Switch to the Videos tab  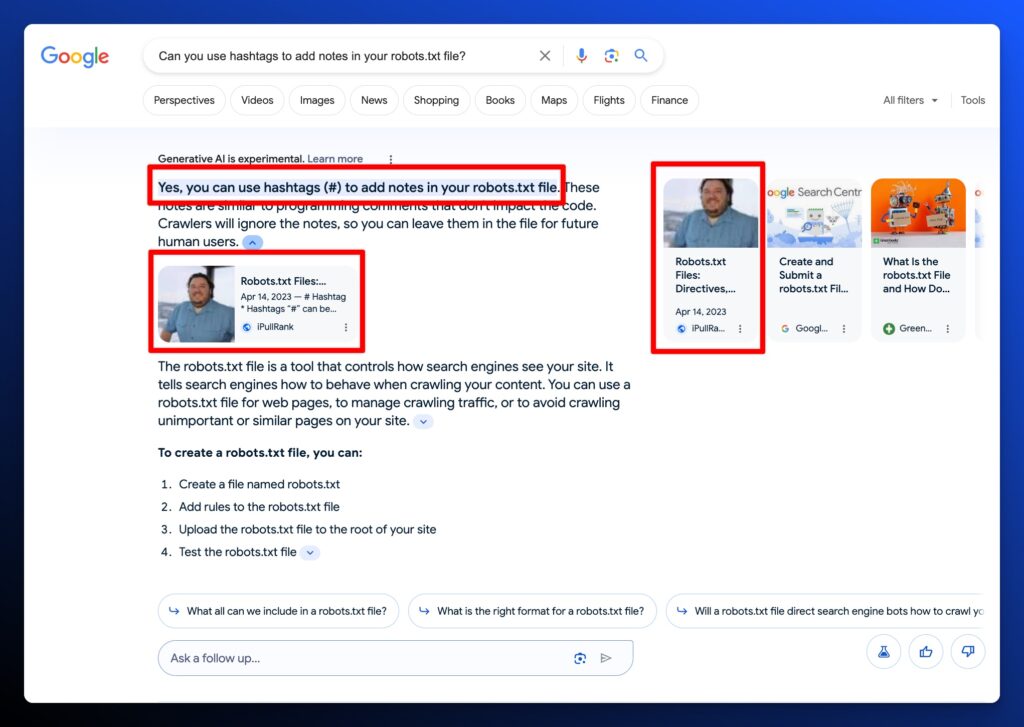click(257, 100)
